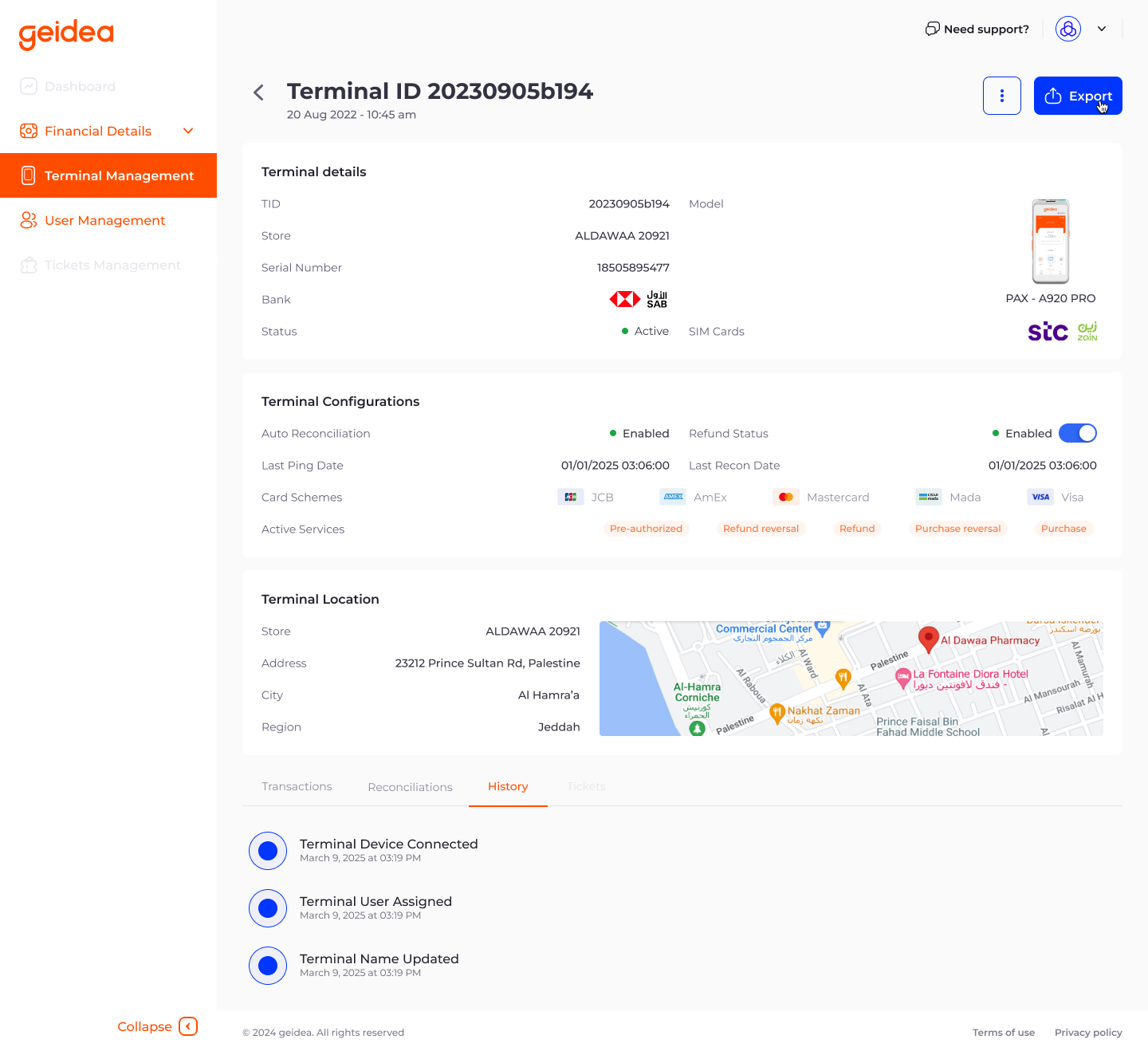The width and height of the screenshot is (1148, 1055).
Task: Click the PAX A920 PRO terminal image
Action: pos(1050,242)
